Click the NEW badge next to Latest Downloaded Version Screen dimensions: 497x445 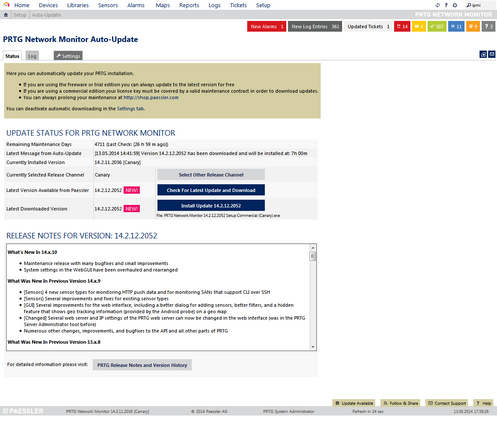point(132,209)
